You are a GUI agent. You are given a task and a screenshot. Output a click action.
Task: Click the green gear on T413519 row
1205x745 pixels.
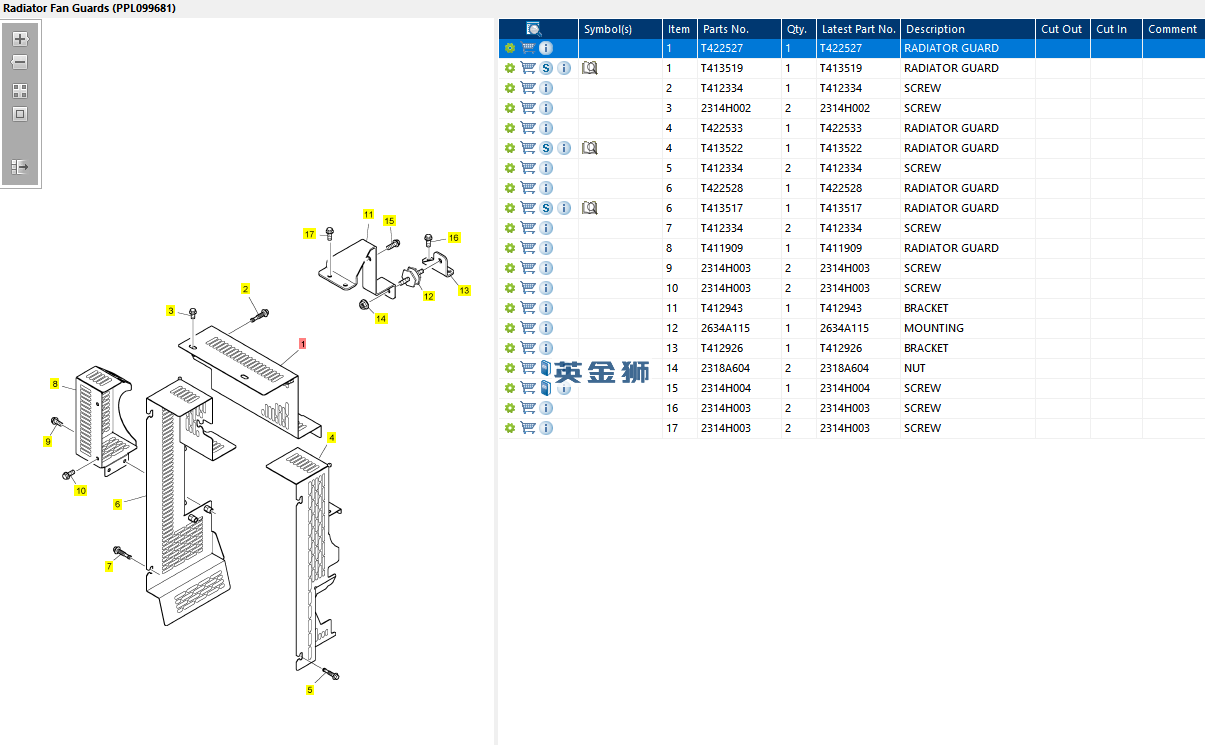[x=510, y=68]
